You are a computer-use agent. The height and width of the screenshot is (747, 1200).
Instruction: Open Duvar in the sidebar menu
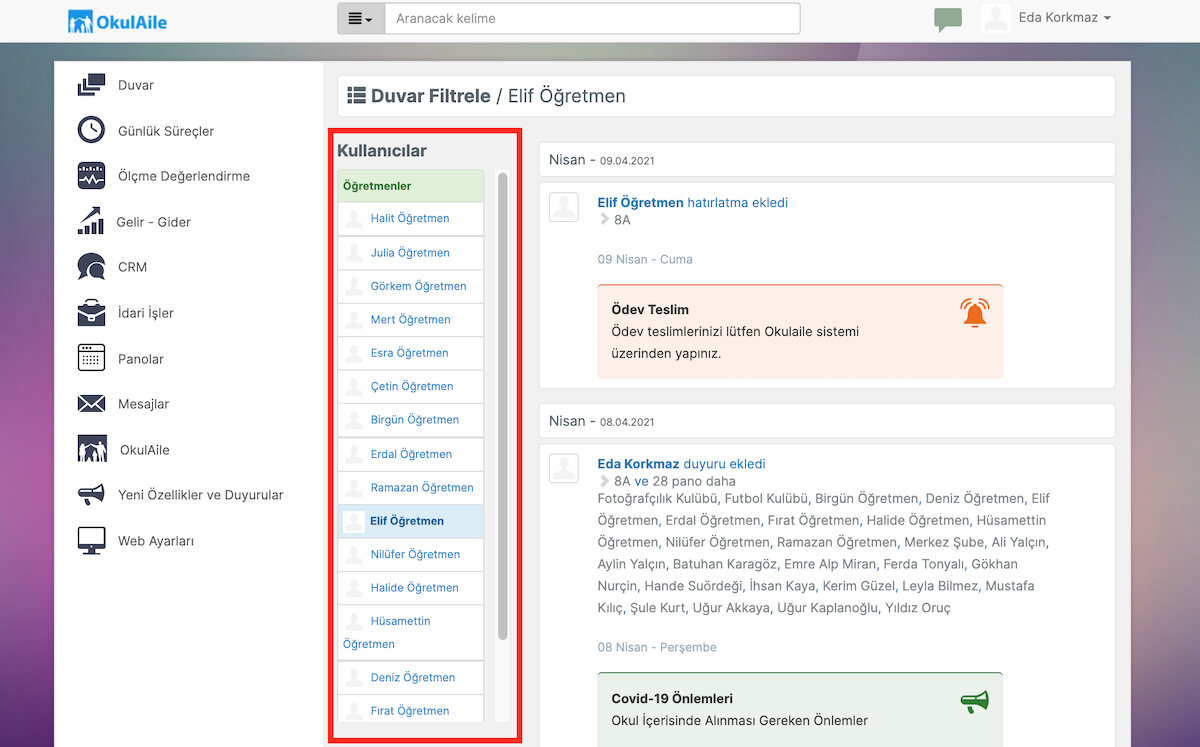136,85
